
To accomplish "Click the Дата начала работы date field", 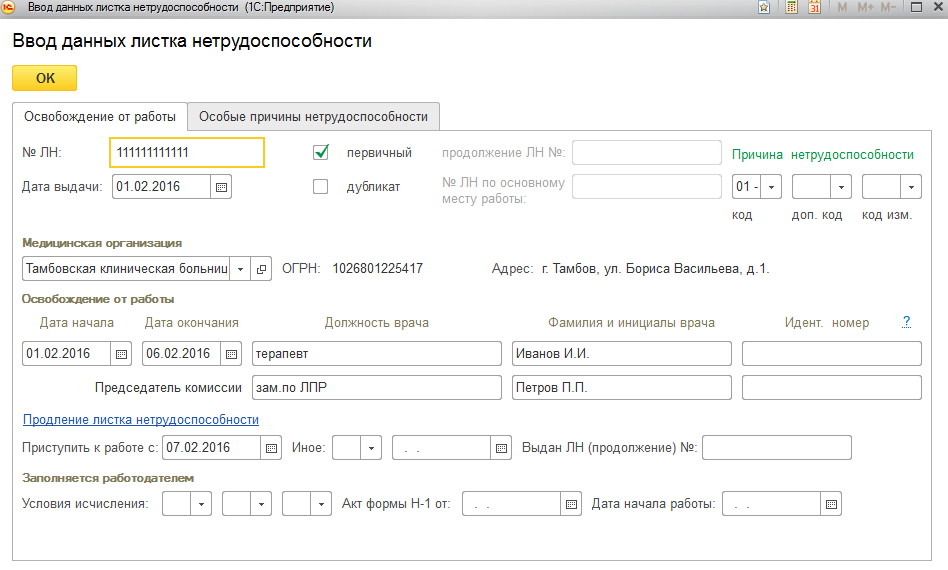I will 771,504.
